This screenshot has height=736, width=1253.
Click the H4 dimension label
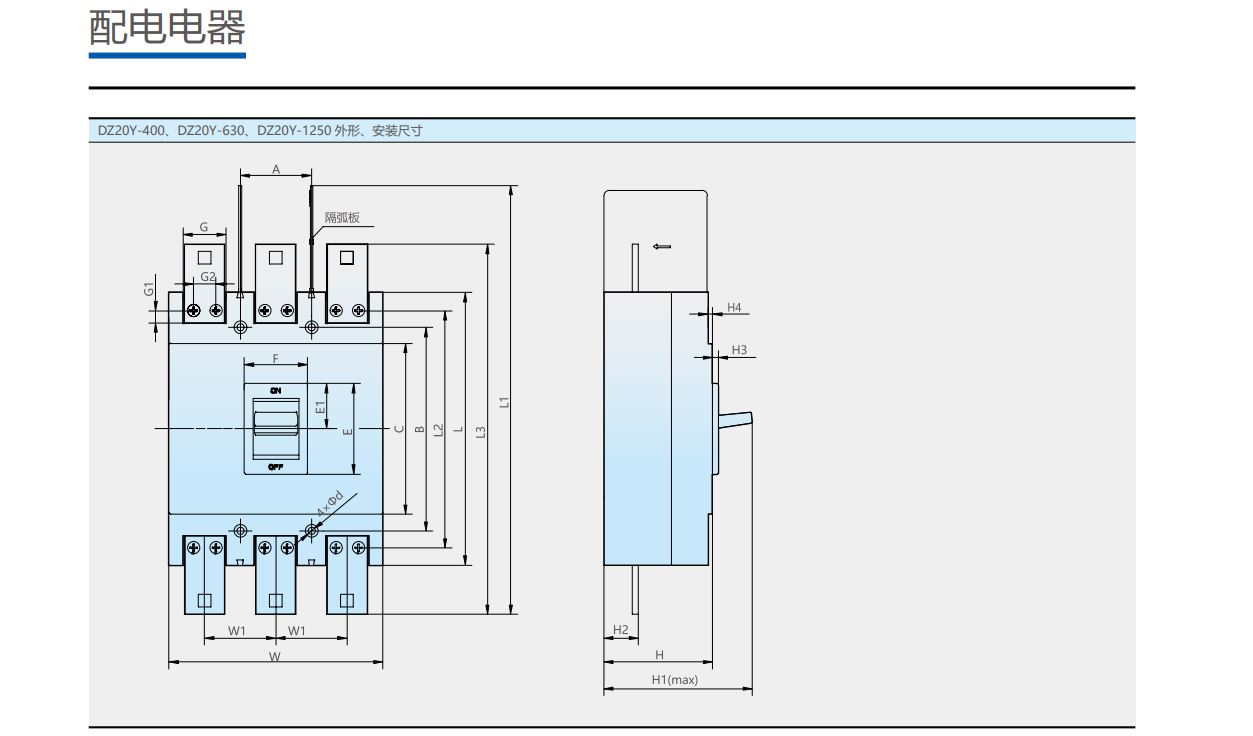tap(734, 307)
